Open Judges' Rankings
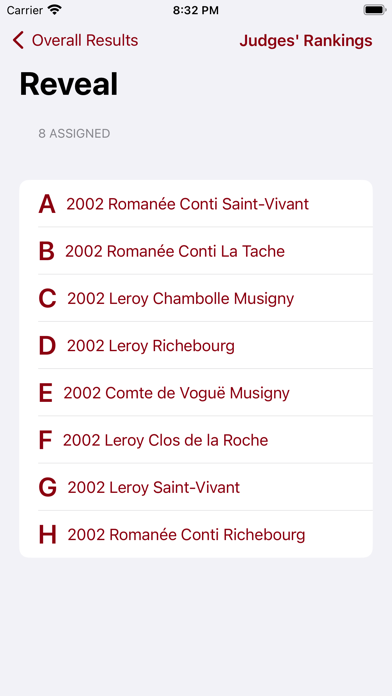Image resolution: width=392 pixels, height=696 pixels. [306, 41]
